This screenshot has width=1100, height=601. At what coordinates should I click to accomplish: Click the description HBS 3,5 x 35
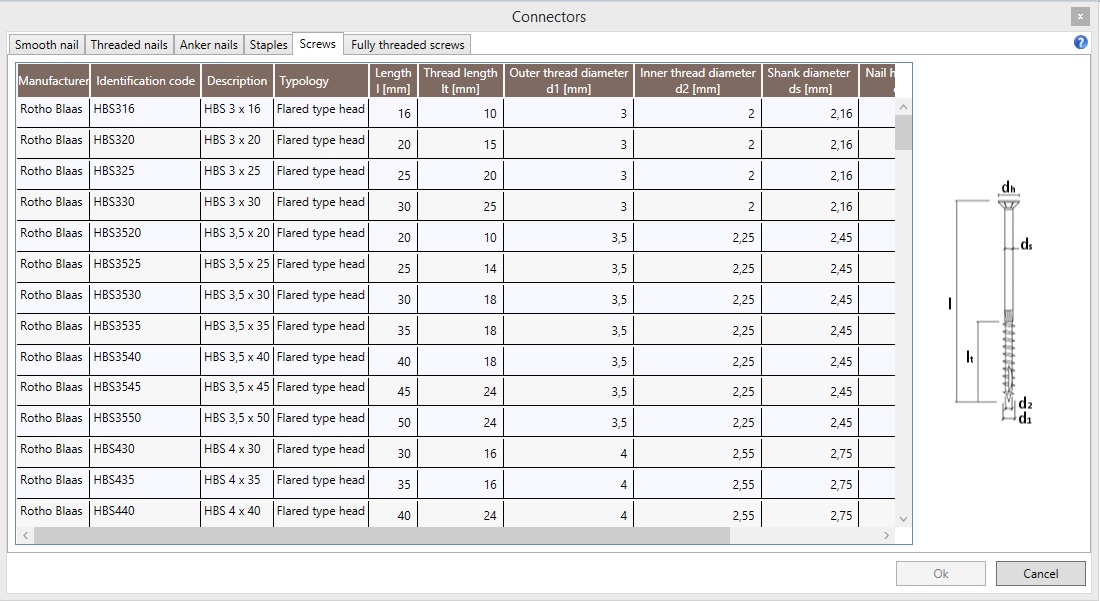(237, 328)
